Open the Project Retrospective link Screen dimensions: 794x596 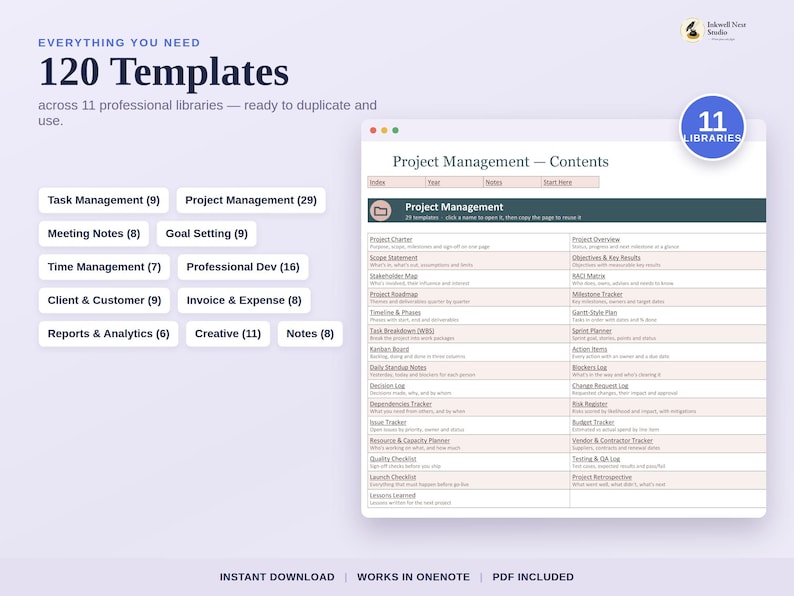602,477
